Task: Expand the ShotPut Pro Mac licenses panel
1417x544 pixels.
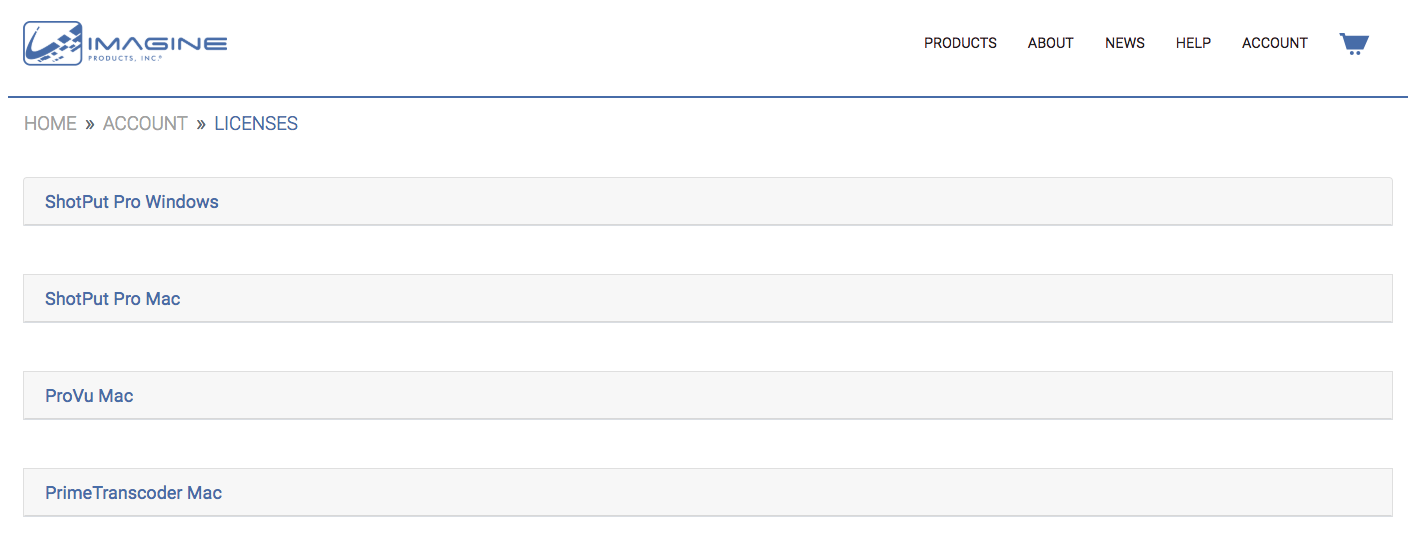Action: 708,299
